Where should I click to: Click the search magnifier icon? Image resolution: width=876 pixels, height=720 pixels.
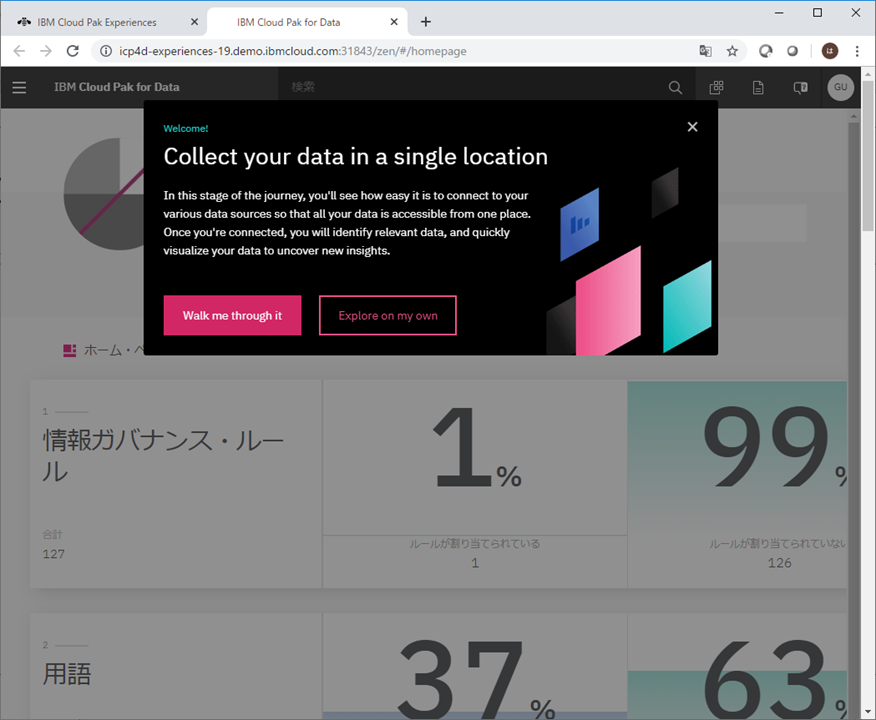tap(675, 88)
